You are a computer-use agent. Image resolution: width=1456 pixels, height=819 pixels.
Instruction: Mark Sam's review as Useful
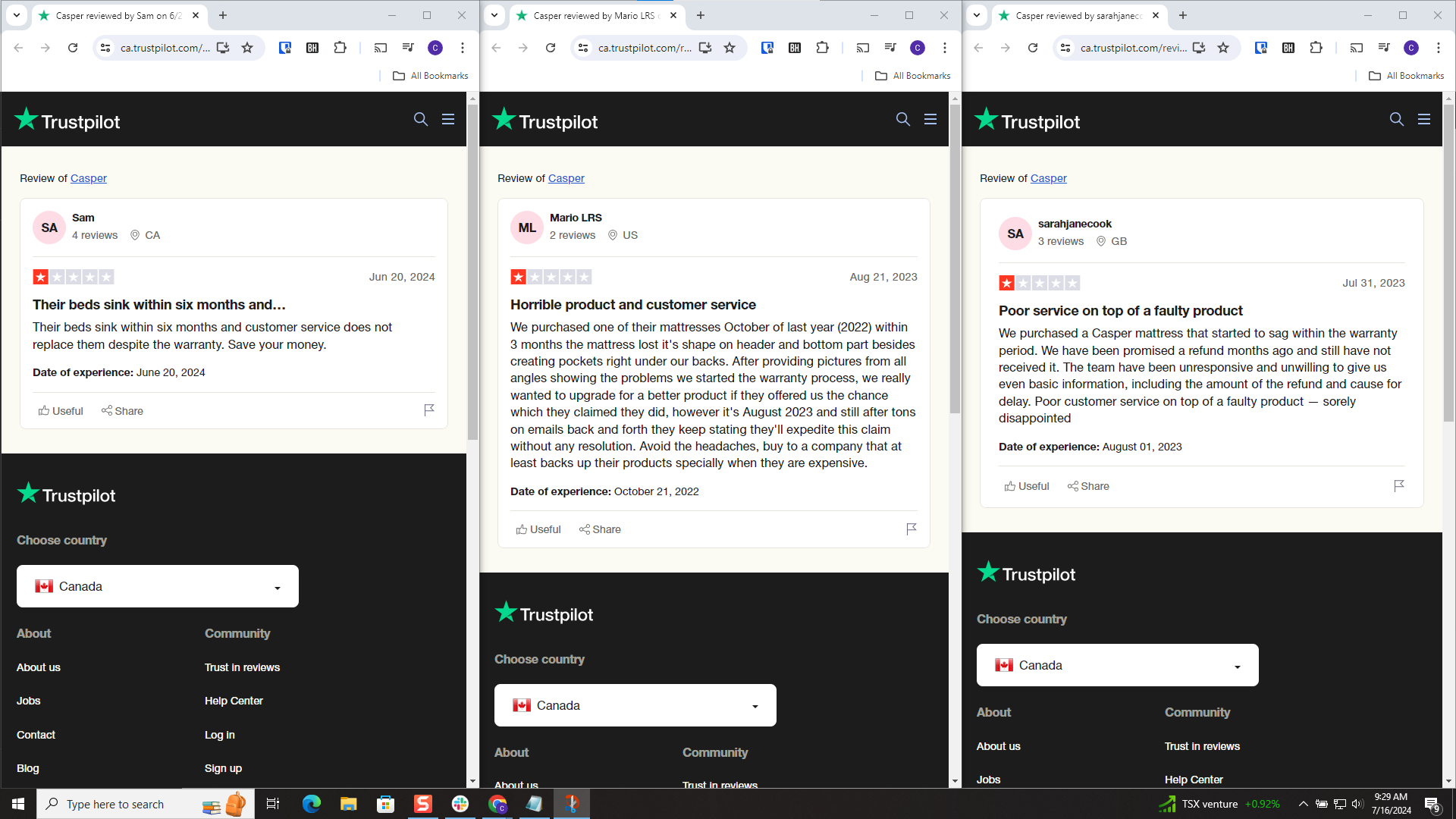tap(61, 411)
